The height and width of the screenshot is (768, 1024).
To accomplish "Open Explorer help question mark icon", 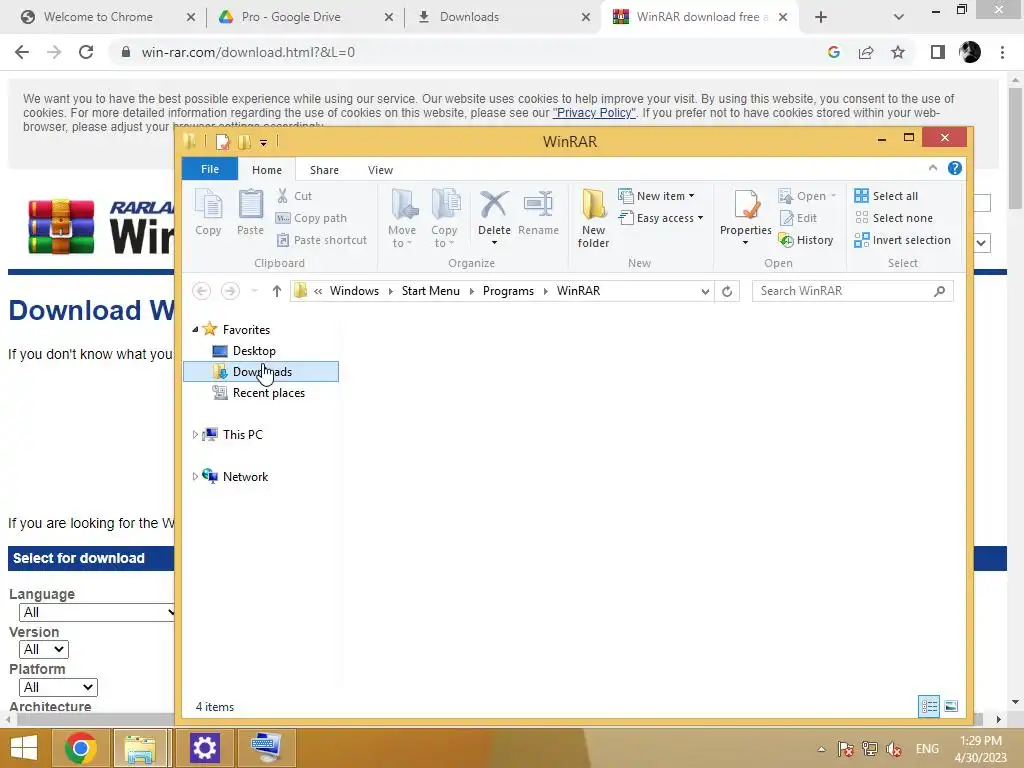I will [955, 168].
